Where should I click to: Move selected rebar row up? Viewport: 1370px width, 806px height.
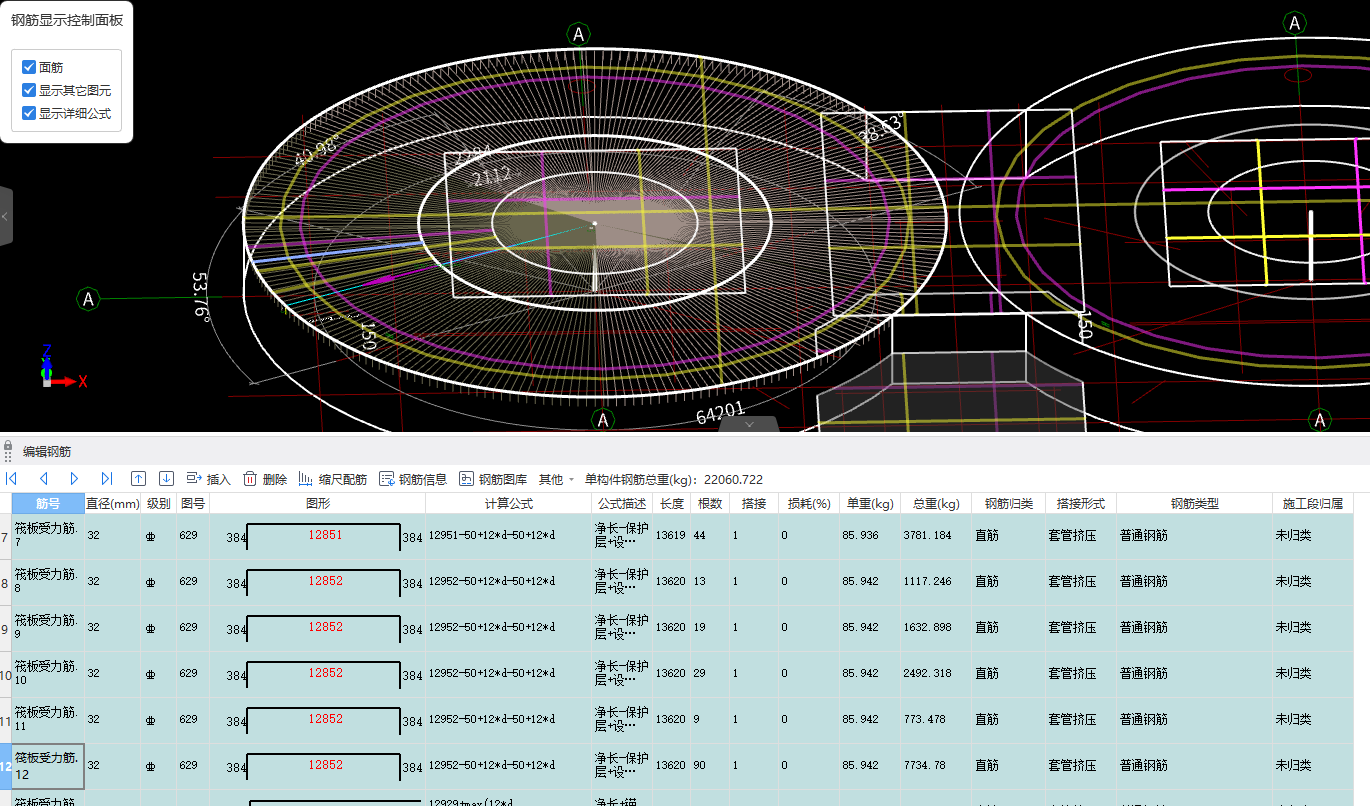[x=139, y=479]
